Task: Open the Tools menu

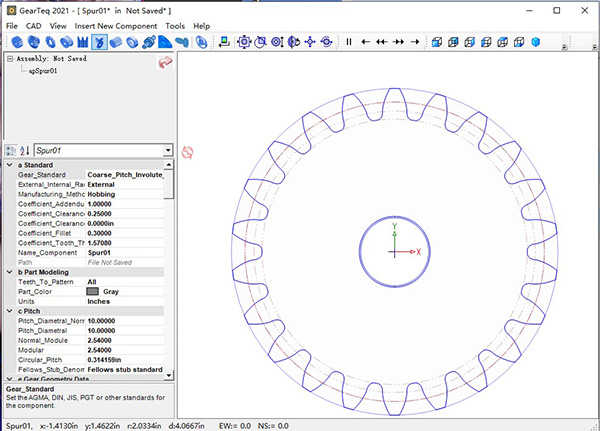Action: coord(175,25)
